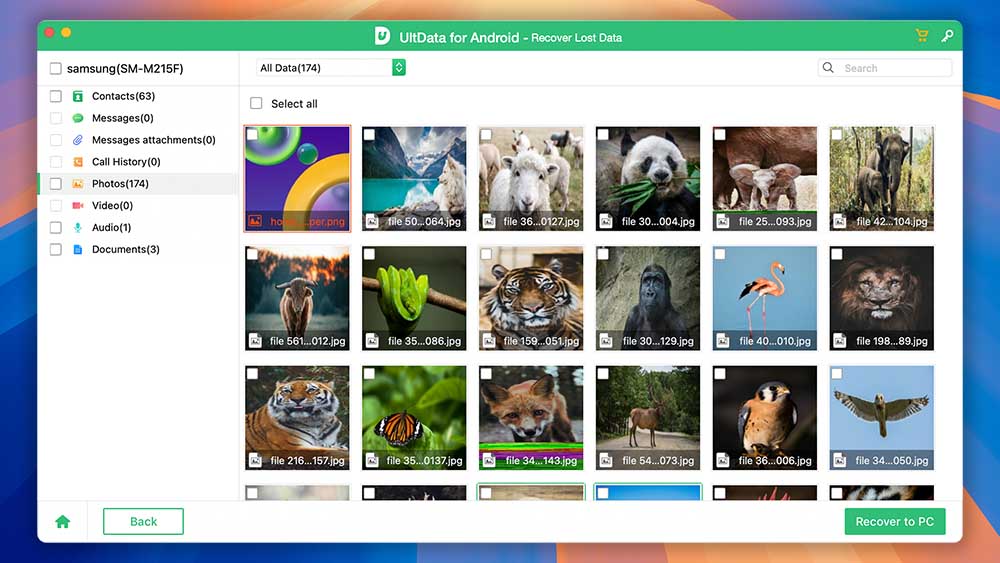Check the box on the flamingo photo

(719, 254)
